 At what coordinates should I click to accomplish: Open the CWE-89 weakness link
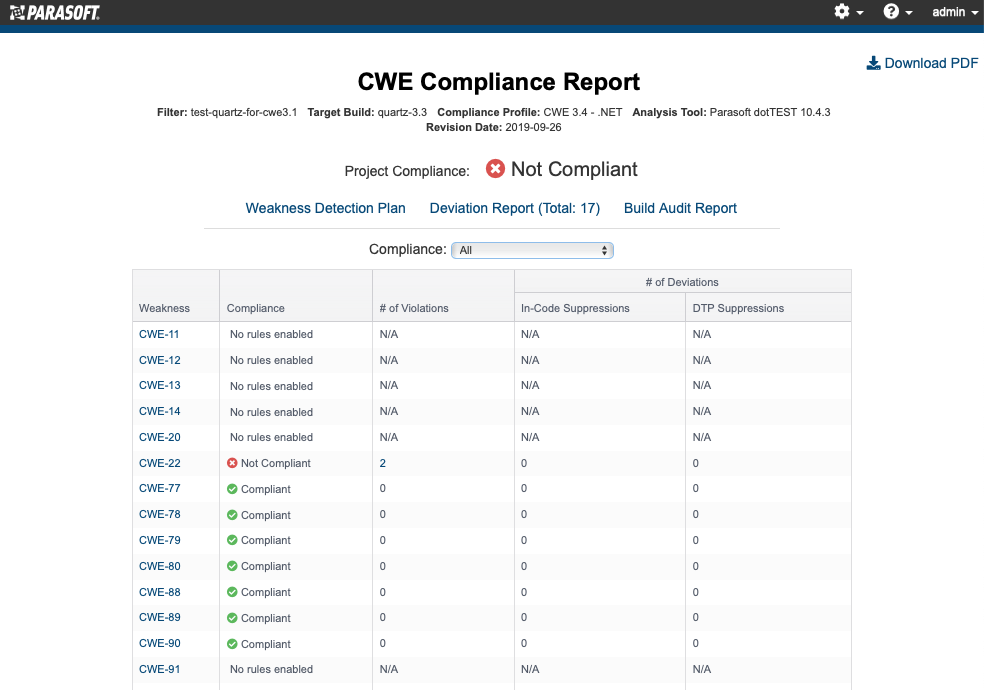coord(159,617)
